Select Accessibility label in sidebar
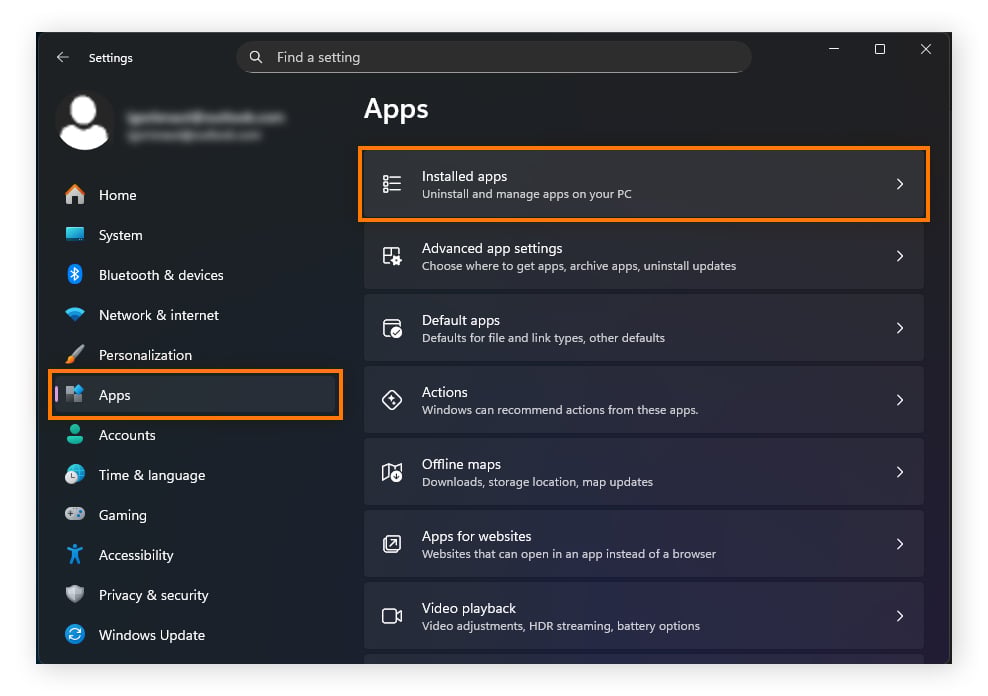Viewport: 988px width, 696px height. [136, 556]
